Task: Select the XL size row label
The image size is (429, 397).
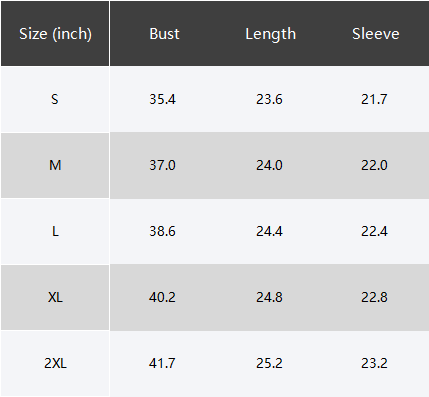Action: [x=55, y=297]
